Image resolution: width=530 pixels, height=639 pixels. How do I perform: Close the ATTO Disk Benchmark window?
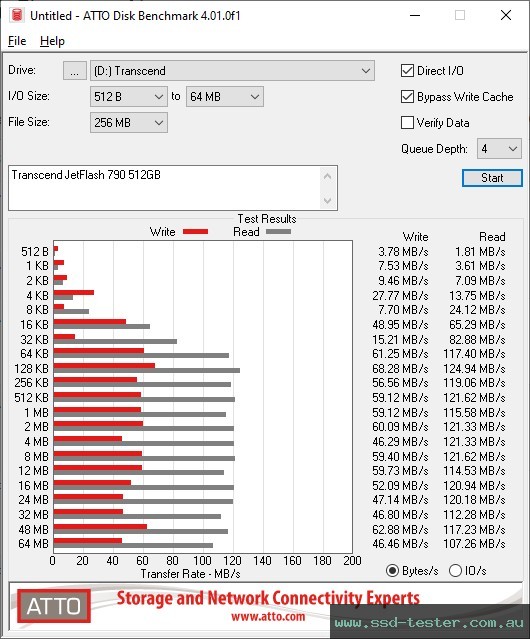click(506, 15)
